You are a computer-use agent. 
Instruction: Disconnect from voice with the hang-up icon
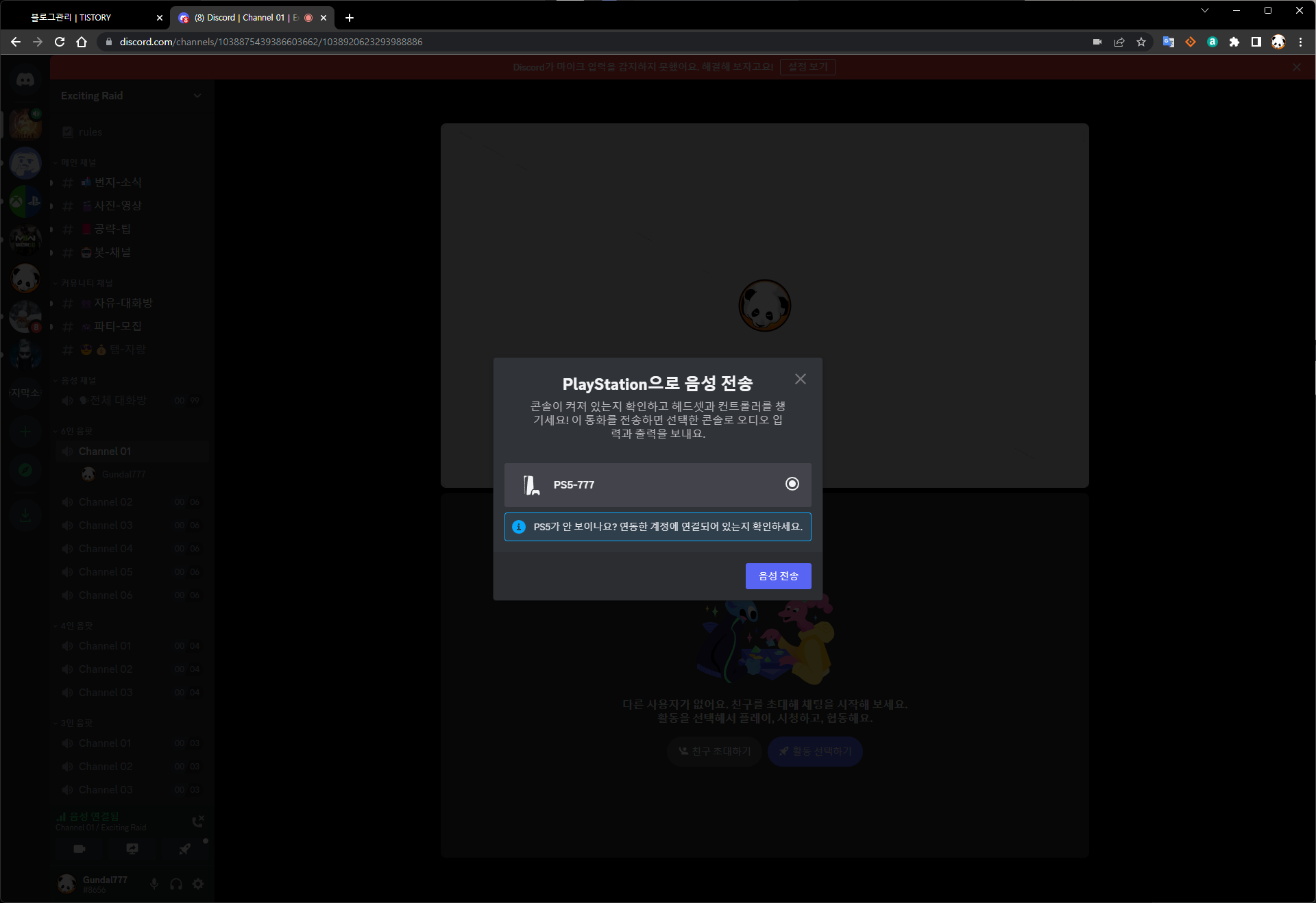pyautogui.click(x=198, y=821)
